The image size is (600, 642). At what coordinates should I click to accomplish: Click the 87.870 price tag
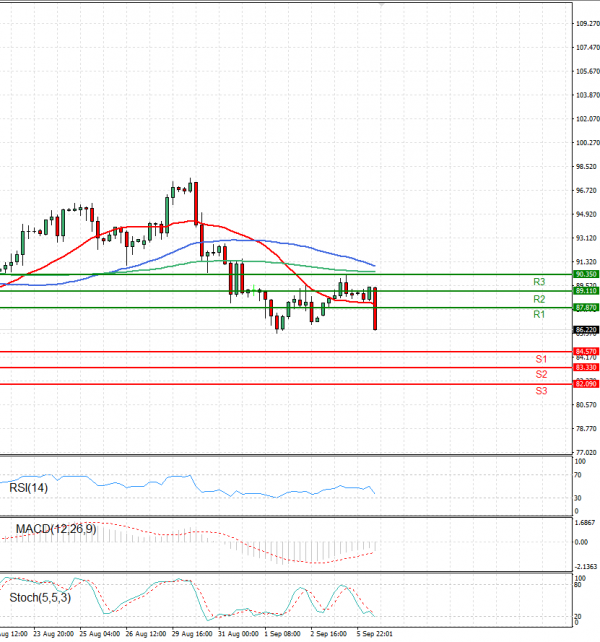click(x=586, y=307)
